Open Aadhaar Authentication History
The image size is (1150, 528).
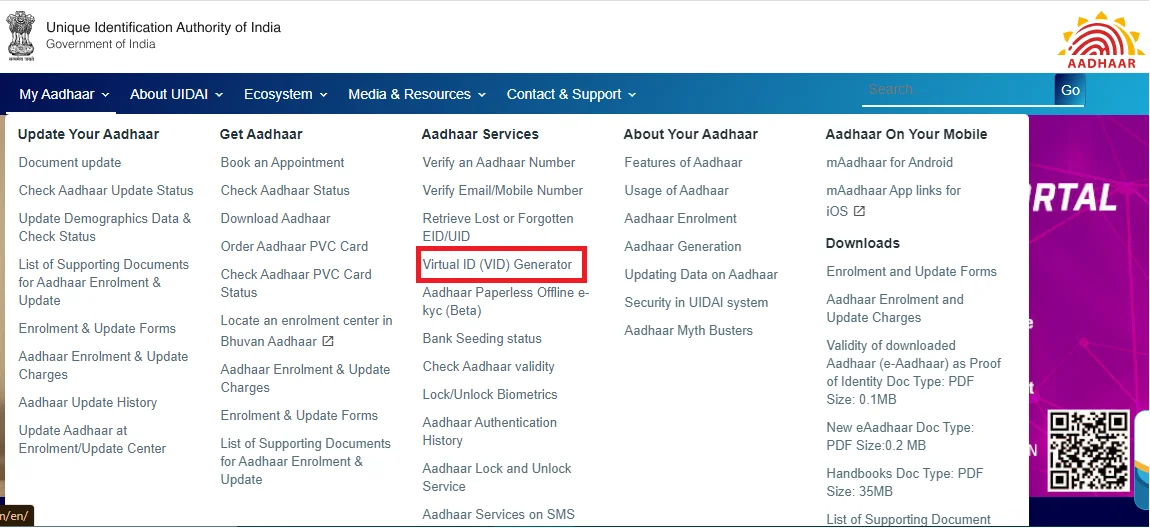click(x=489, y=431)
